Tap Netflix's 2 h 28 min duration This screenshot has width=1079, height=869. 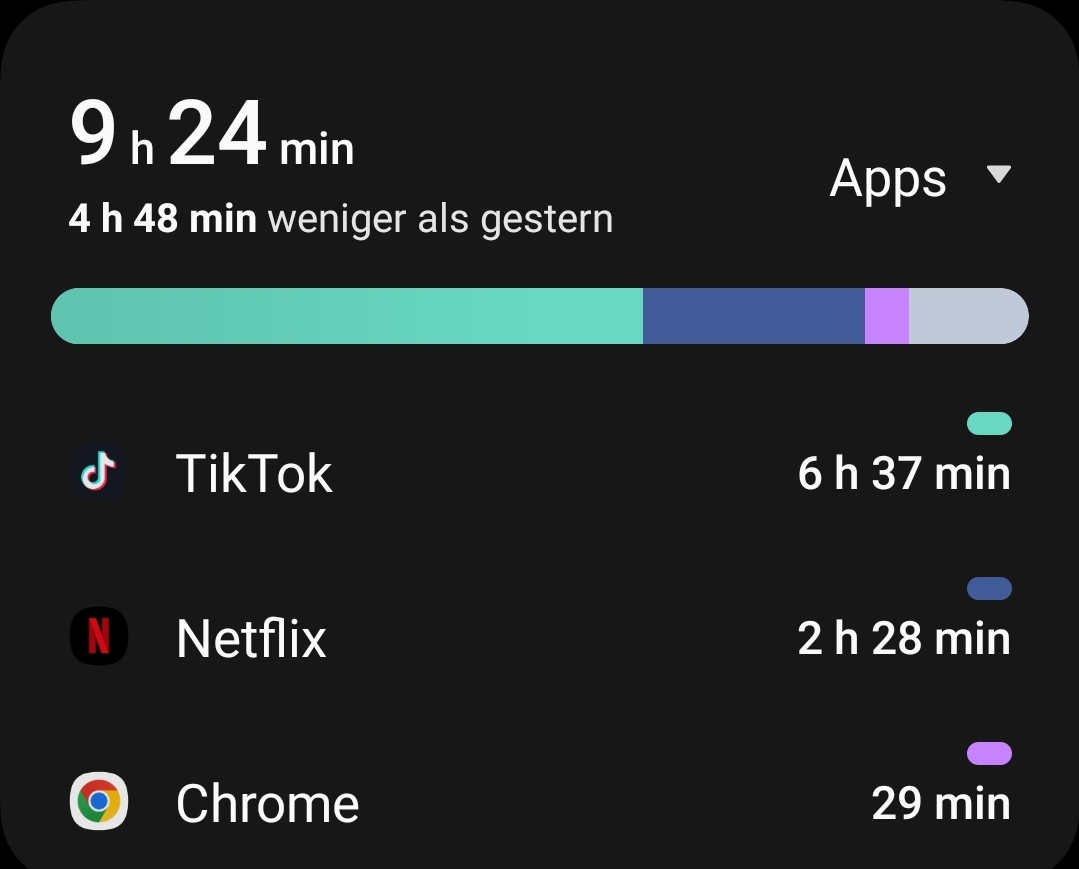point(904,639)
